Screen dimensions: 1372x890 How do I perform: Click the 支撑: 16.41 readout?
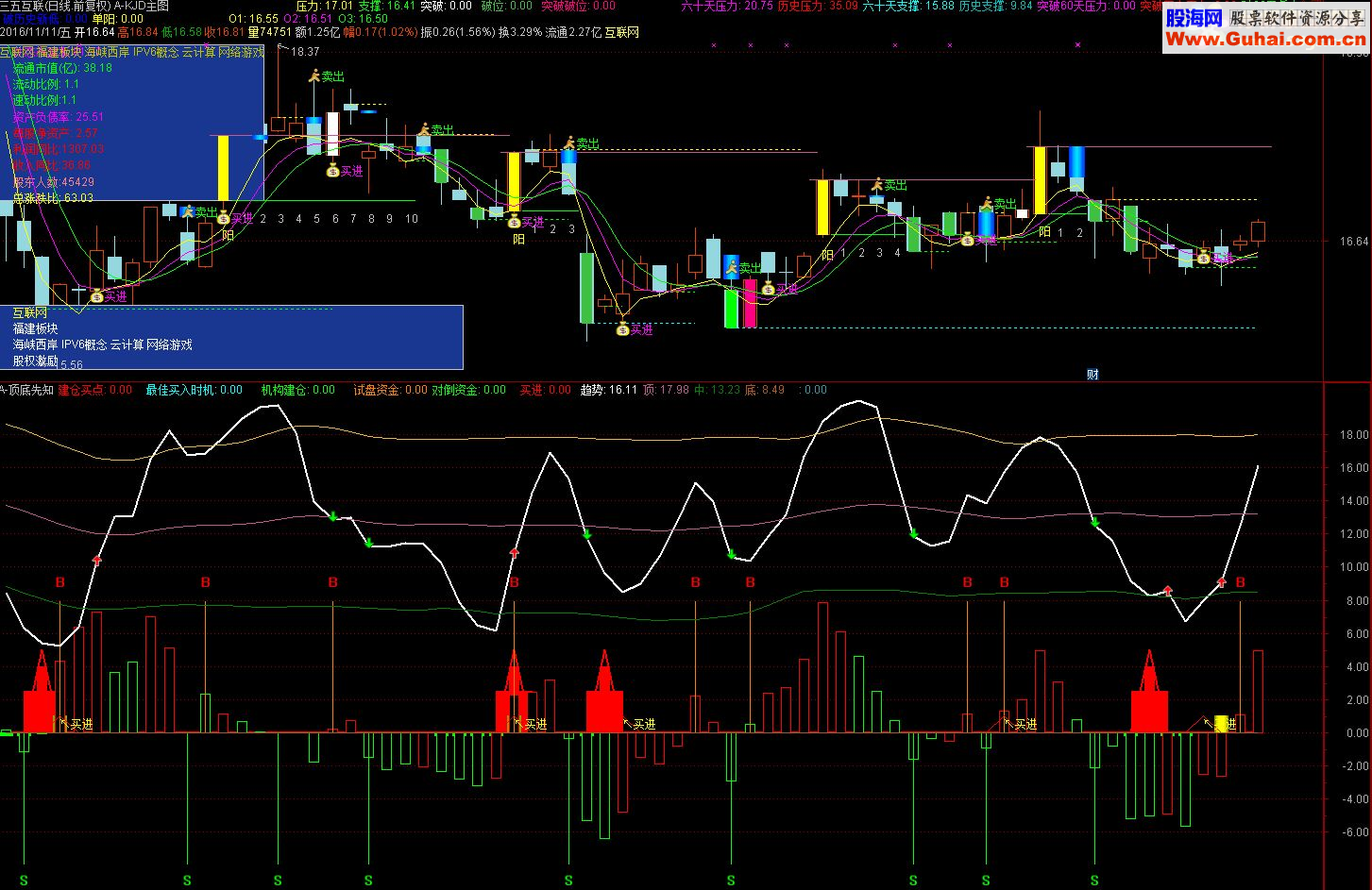coord(386,6)
